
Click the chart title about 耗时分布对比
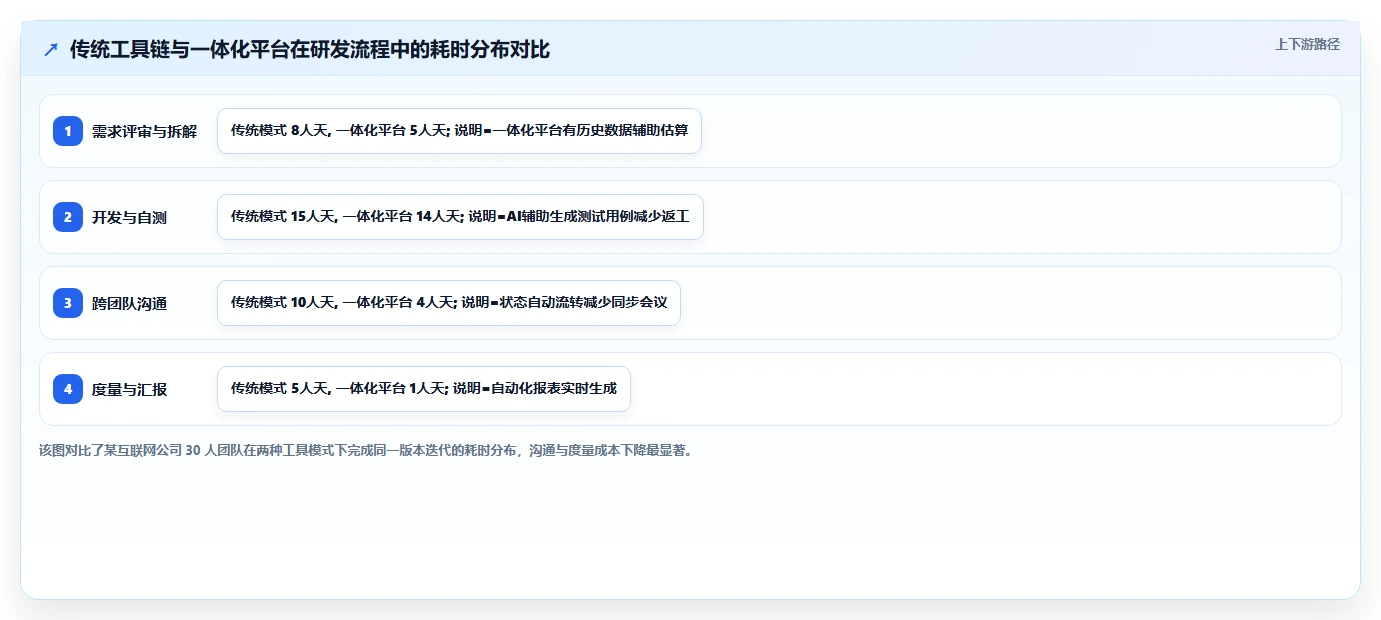click(x=310, y=50)
